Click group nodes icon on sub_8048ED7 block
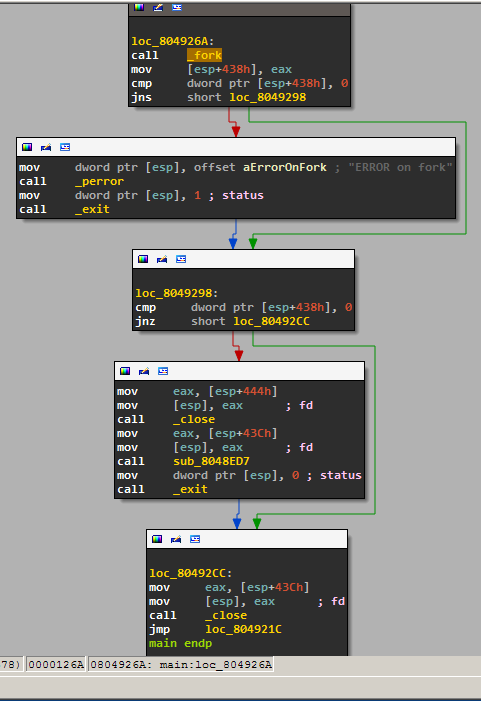This screenshot has width=481, height=701. [x=163, y=371]
